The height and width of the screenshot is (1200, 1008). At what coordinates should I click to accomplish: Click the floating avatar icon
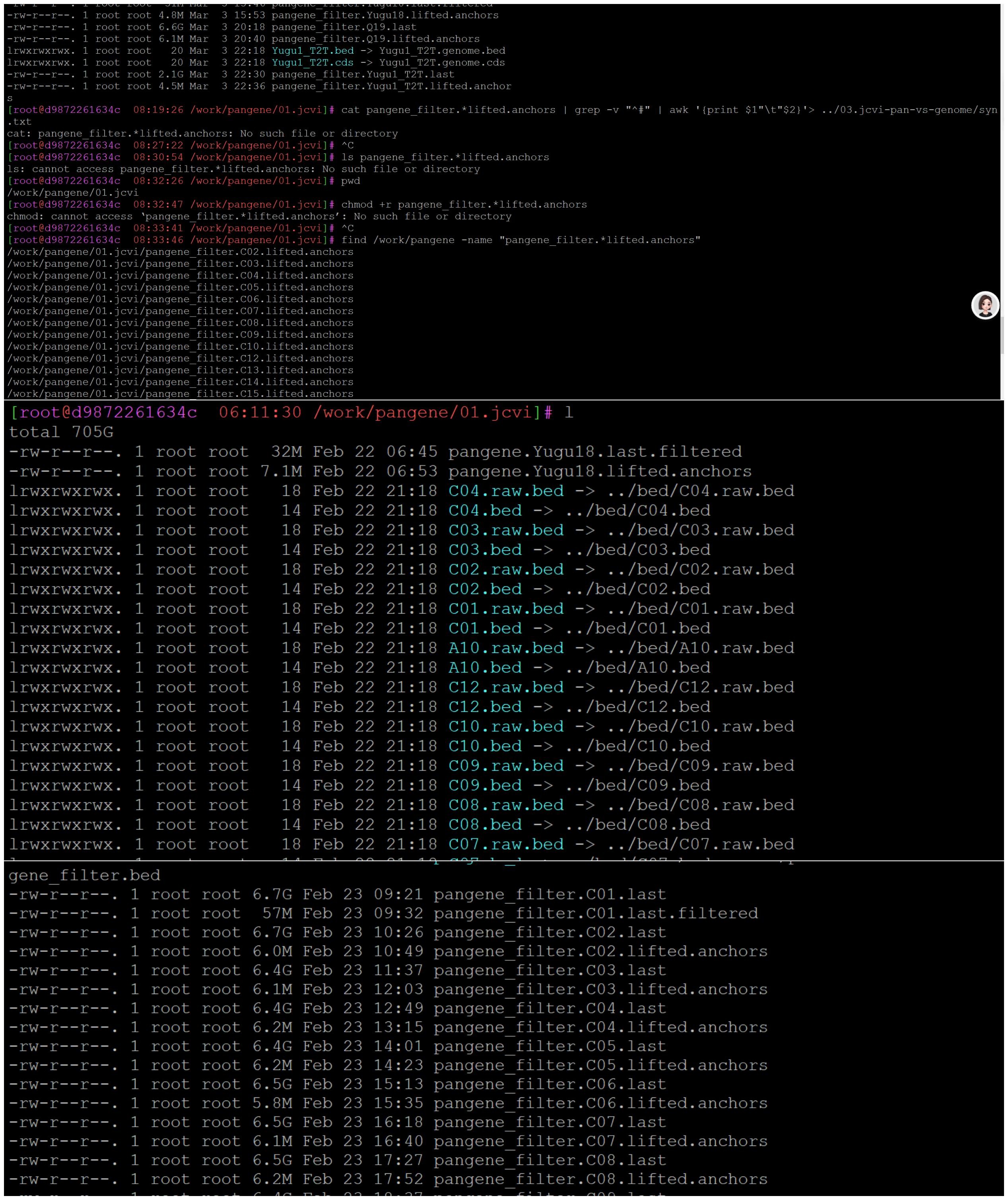(985, 305)
